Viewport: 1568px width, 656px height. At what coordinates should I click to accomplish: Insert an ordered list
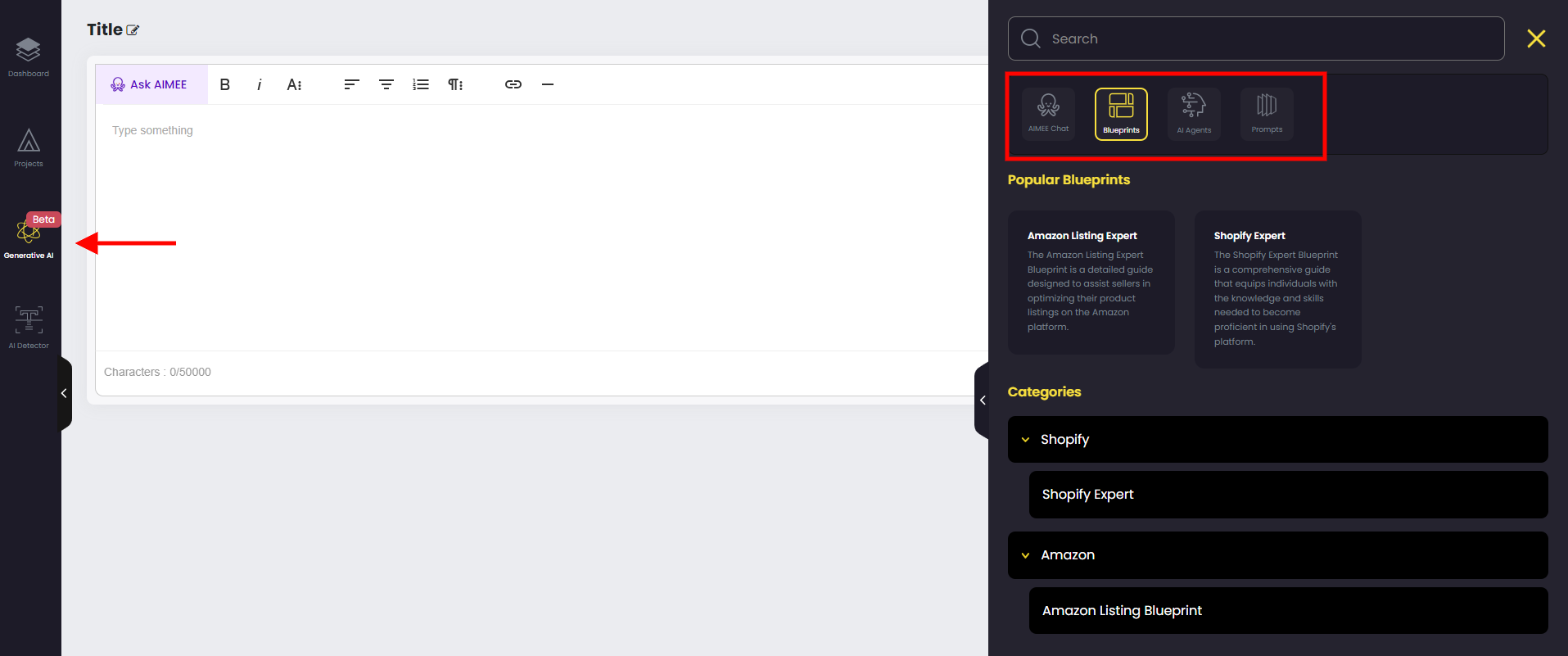[x=421, y=84]
